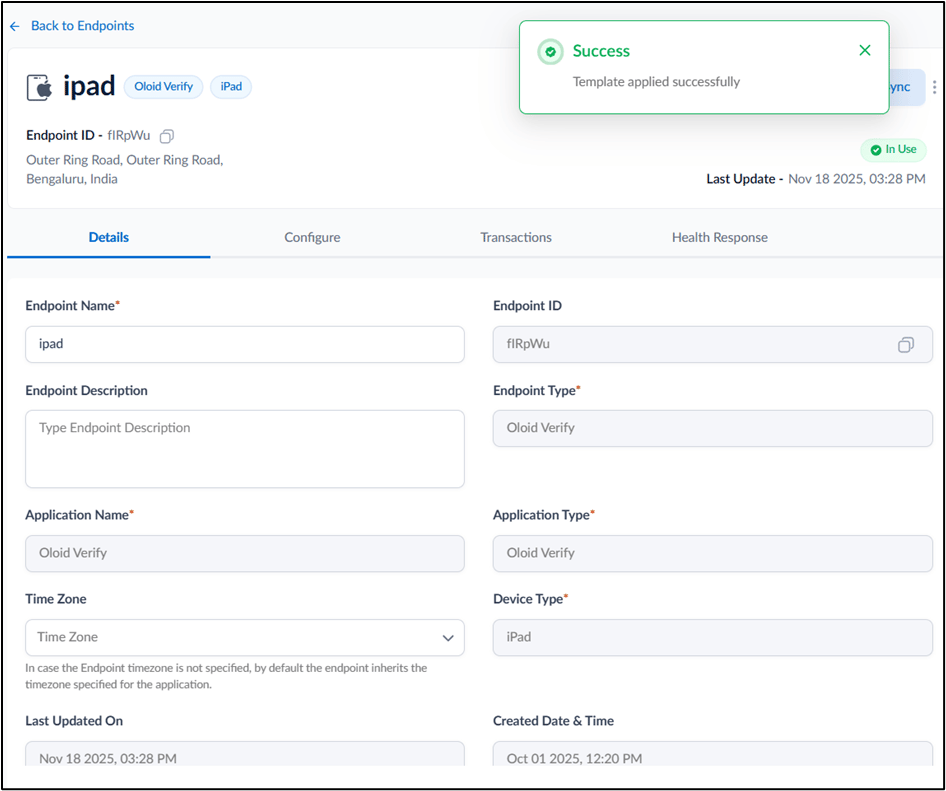The width and height of the screenshot is (946, 791).
Task: Copy ID using icon in Endpoint ID field
Action: tap(906, 345)
